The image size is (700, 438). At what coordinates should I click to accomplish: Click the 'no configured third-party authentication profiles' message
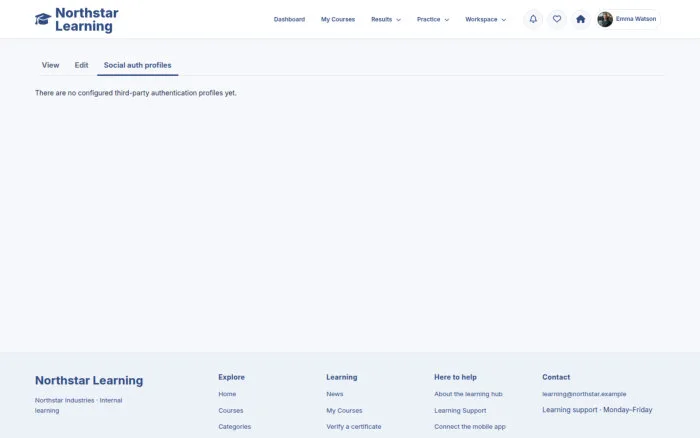136,93
